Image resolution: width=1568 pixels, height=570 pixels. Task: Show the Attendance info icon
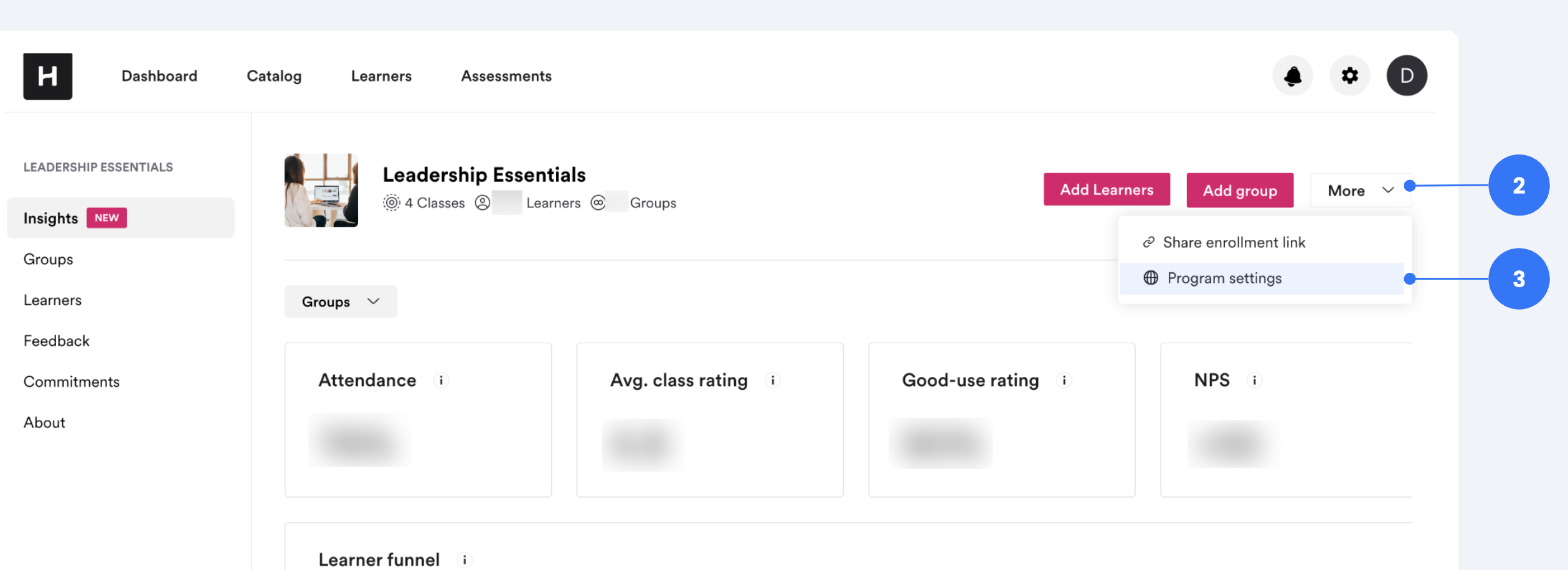coord(441,380)
